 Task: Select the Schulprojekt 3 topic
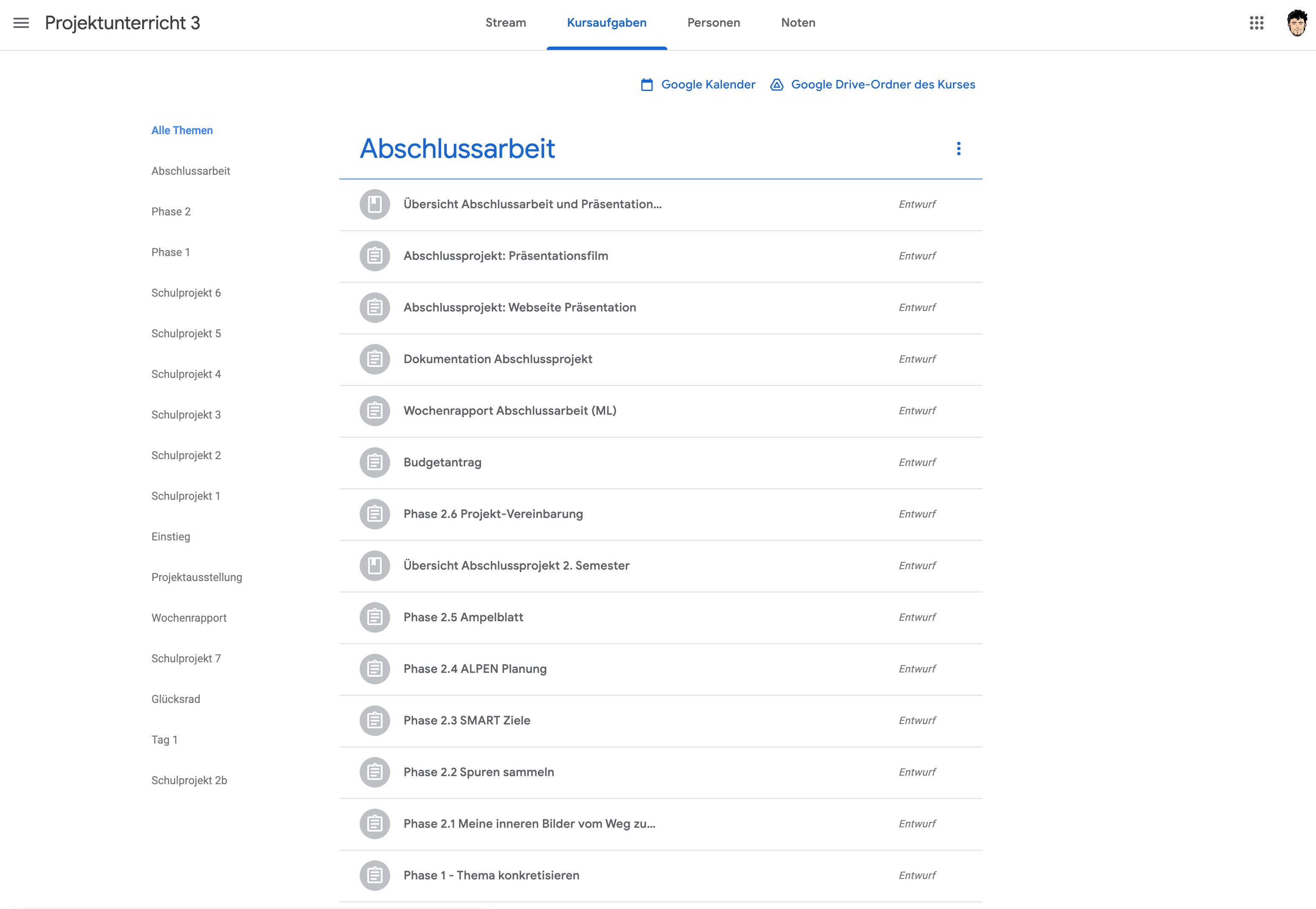pos(186,415)
